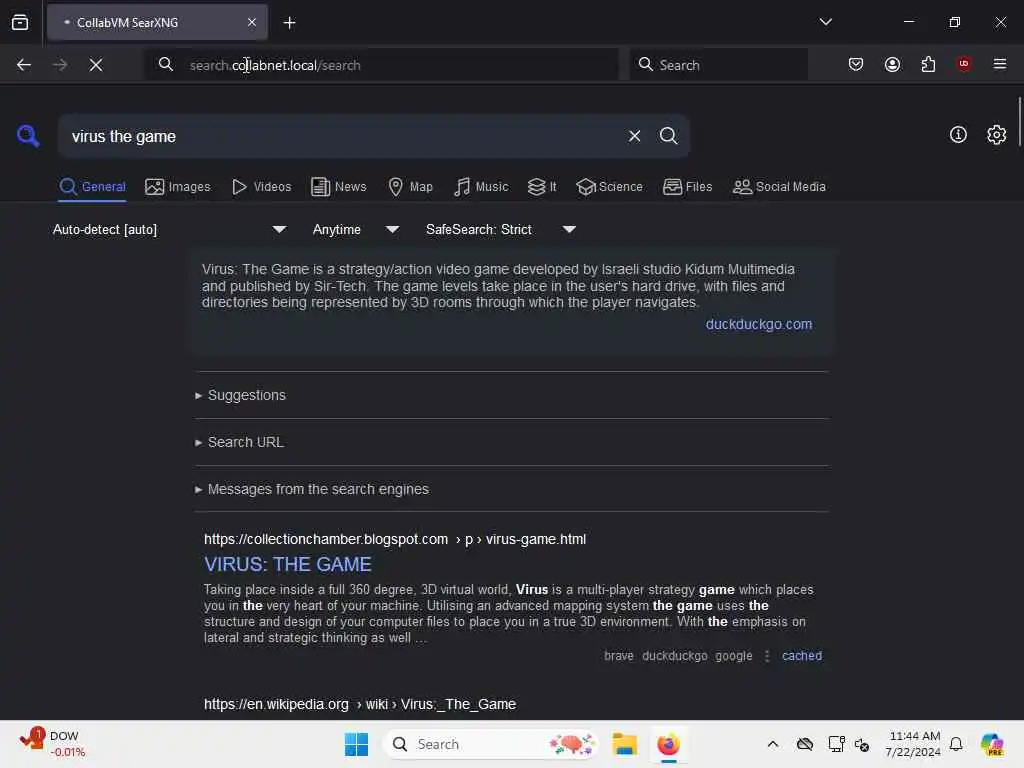
Task: Open the DOW stock widget
Action: [52, 744]
